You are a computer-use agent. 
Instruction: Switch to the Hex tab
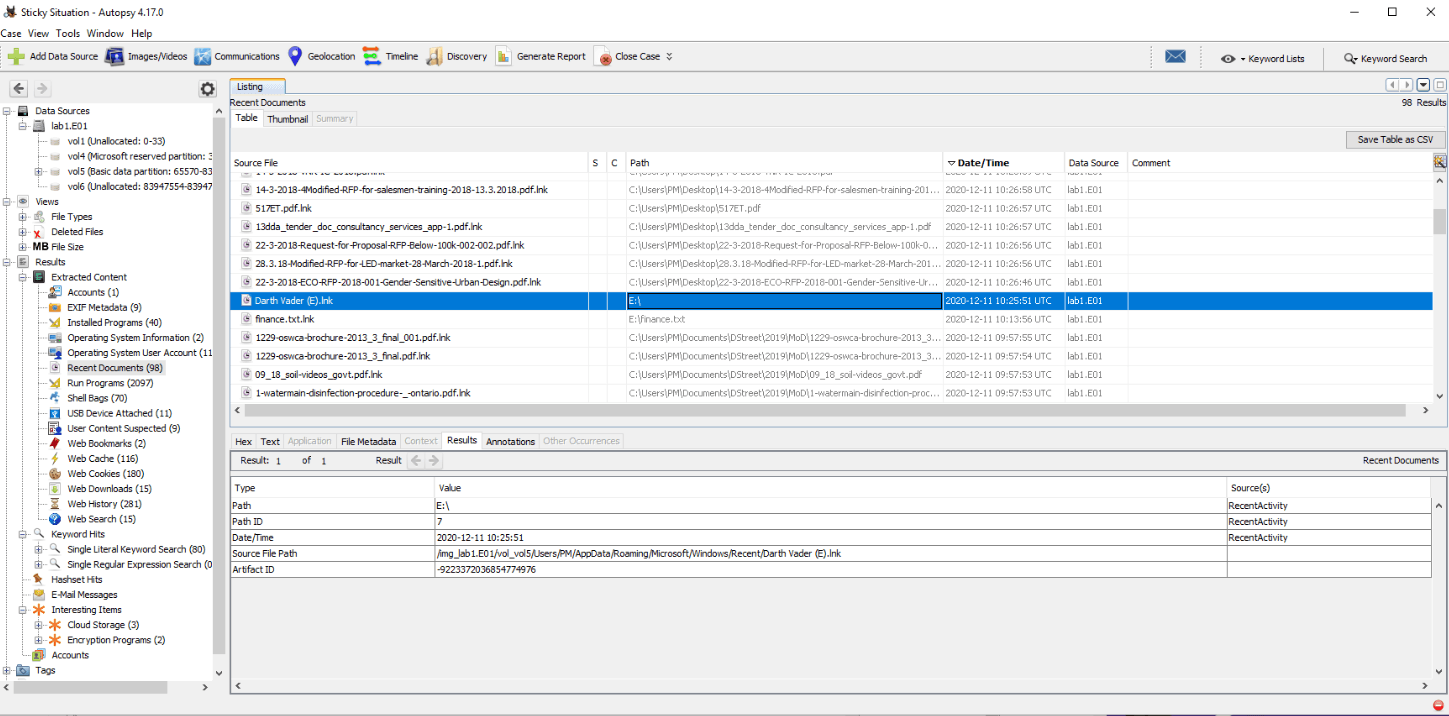click(243, 441)
